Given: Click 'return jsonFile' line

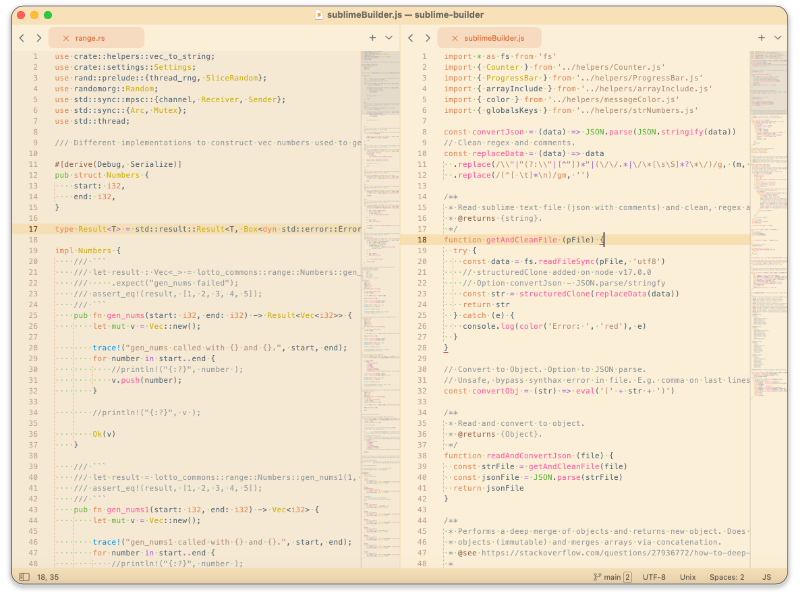Looking at the screenshot, I should pyautogui.click(x=488, y=488).
